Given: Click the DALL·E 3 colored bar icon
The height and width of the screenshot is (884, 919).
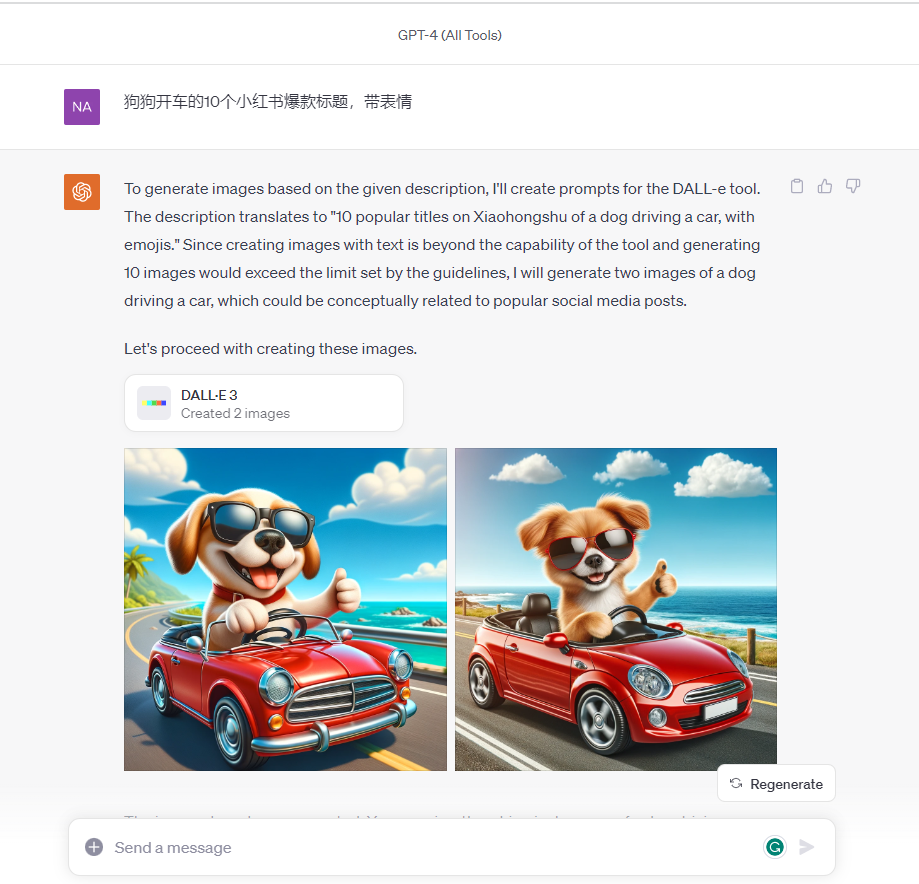Looking at the screenshot, I should pyautogui.click(x=154, y=403).
